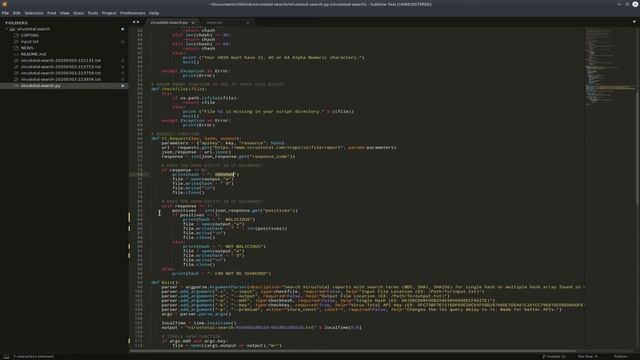This screenshot has height=360, width=640.
Task: Click the horizontal scrollbar below editor
Action: click(353, 351)
